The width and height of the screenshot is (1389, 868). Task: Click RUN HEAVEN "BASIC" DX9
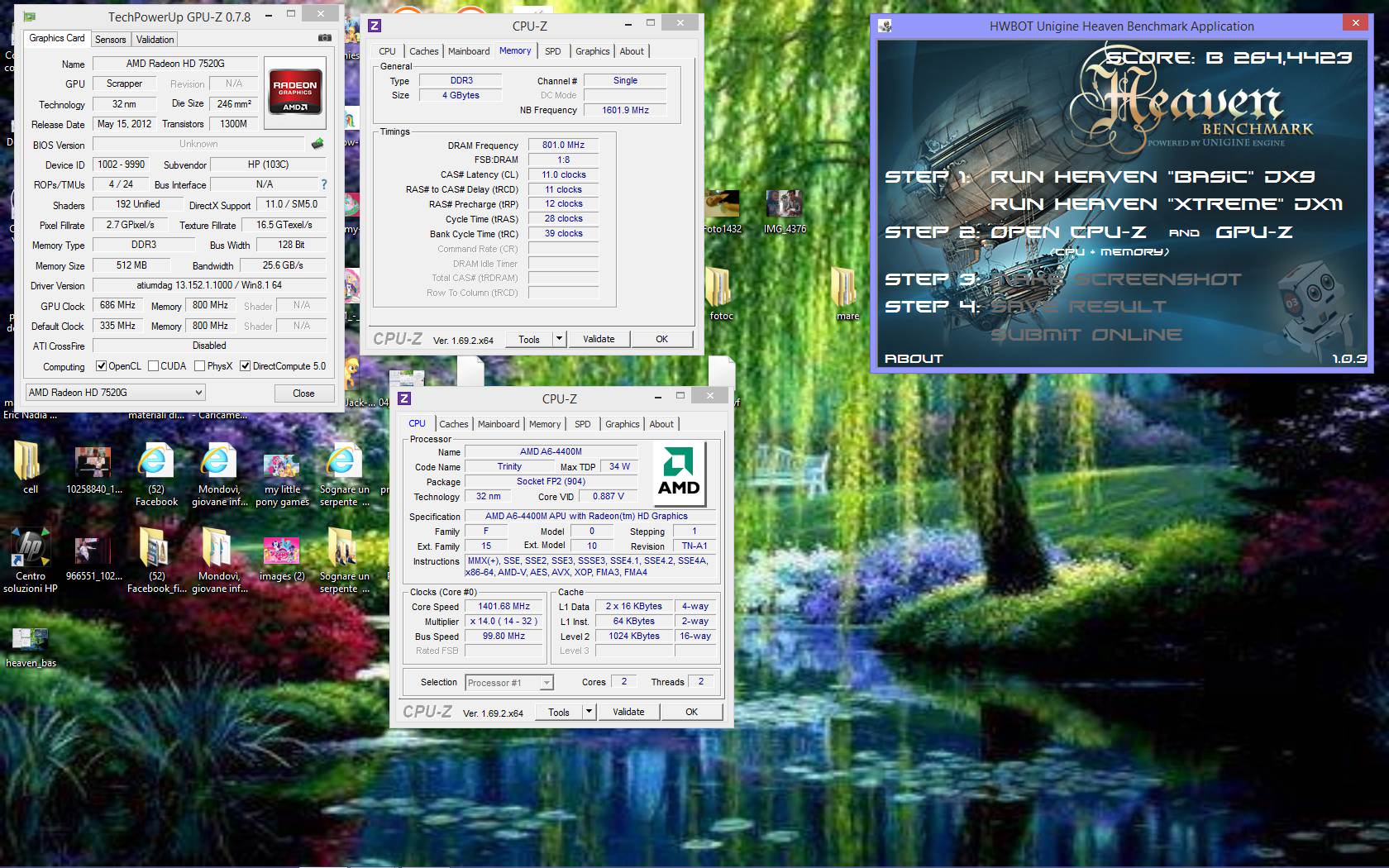coord(1153,177)
